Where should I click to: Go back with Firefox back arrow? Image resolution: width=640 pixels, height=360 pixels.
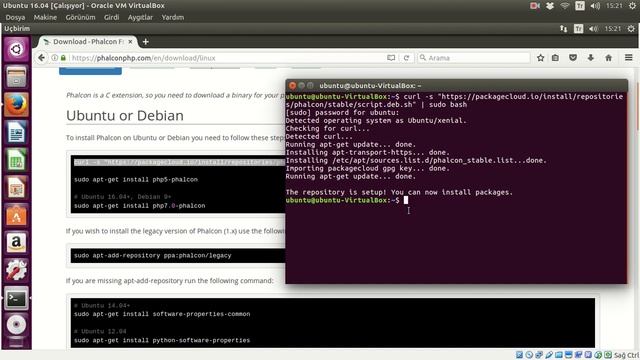[x=41, y=58]
